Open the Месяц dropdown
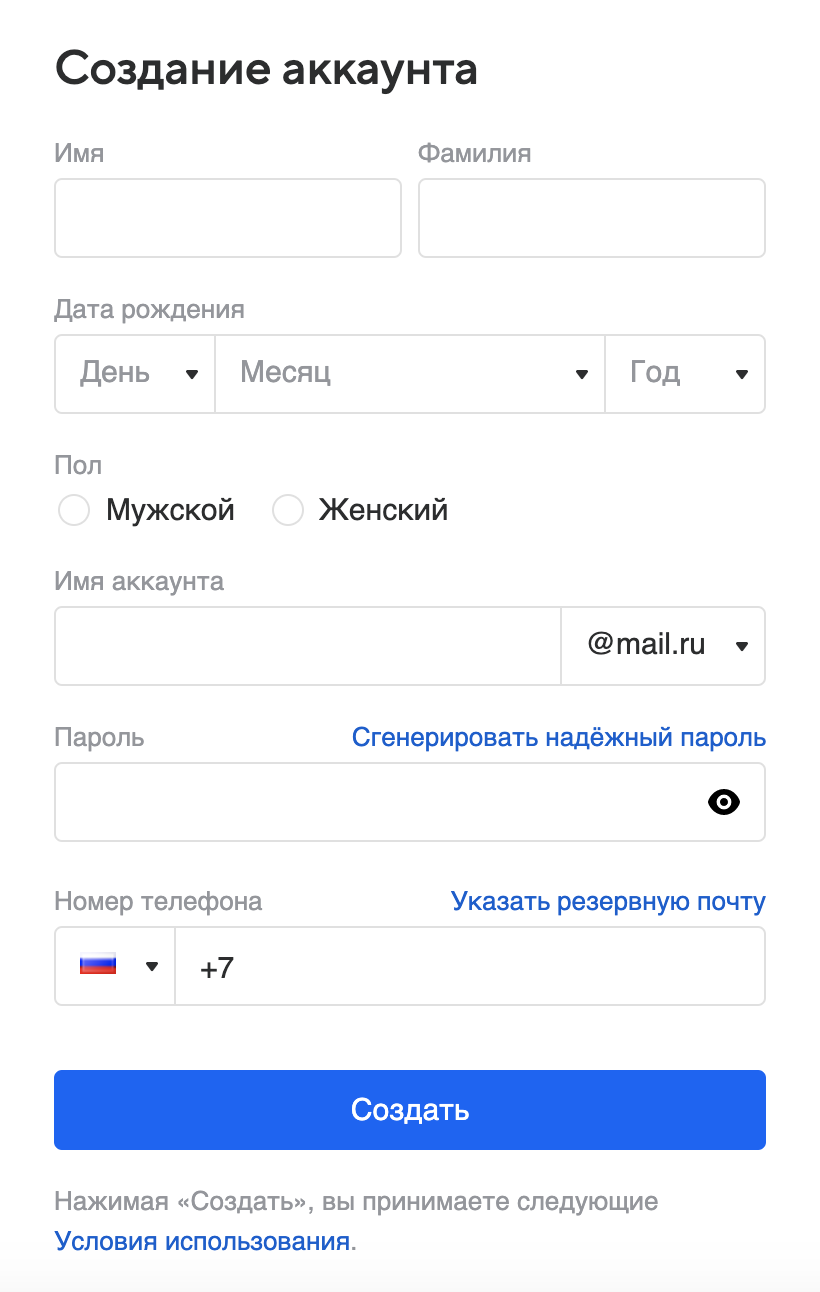This screenshot has width=820, height=1292. pyautogui.click(x=410, y=374)
